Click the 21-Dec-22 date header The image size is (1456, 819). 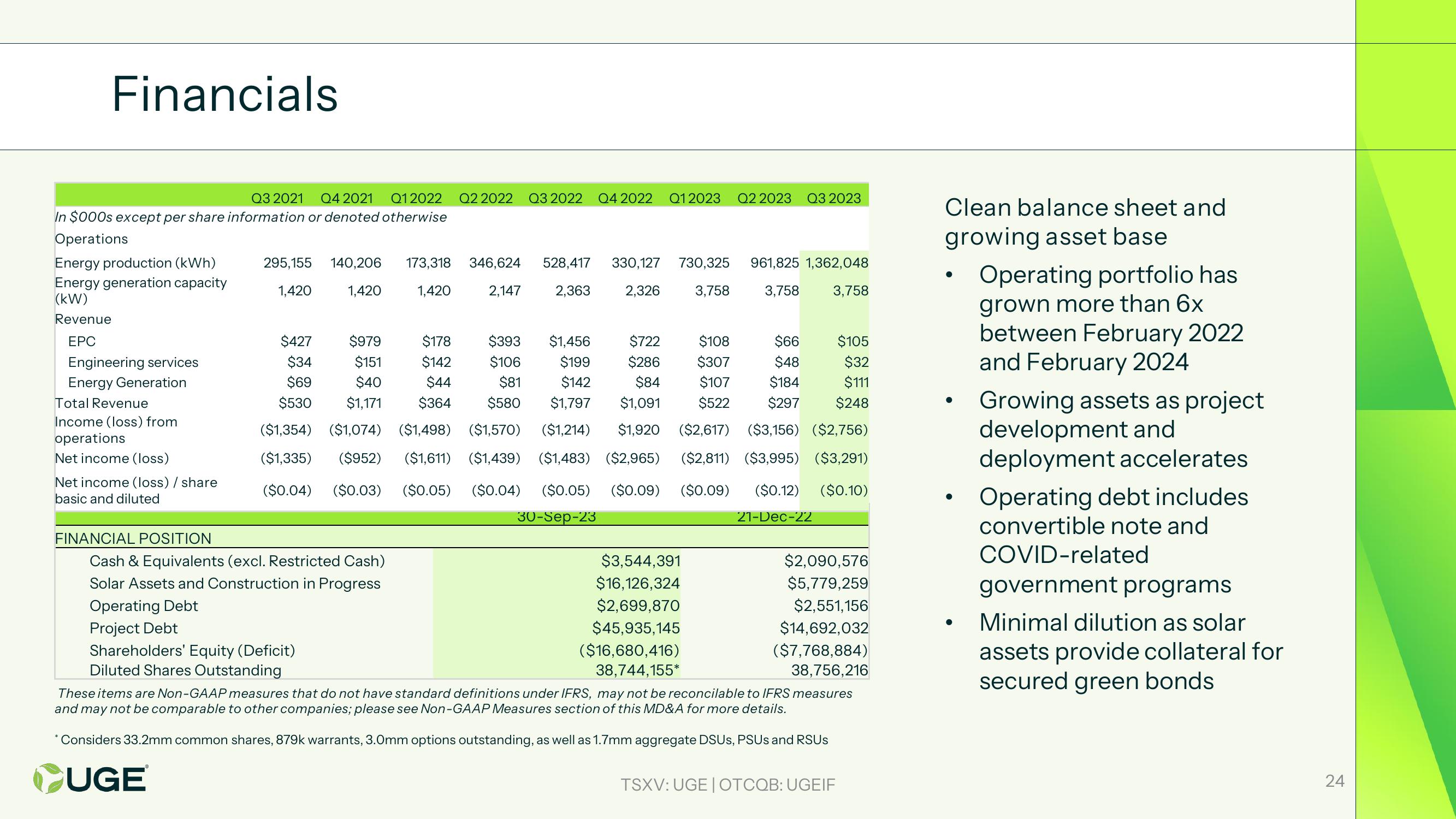pos(774,517)
